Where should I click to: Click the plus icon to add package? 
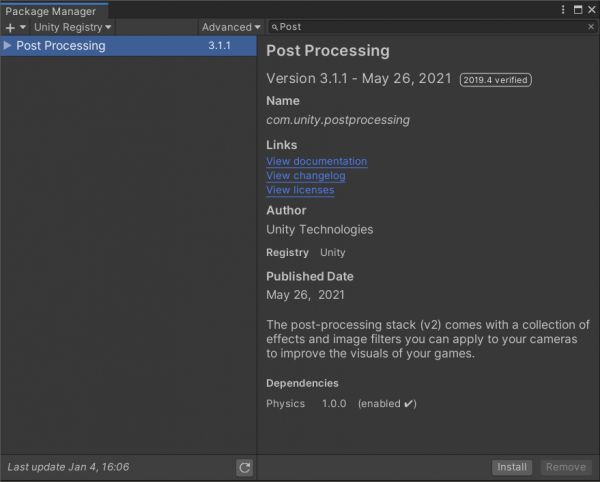(12, 28)
